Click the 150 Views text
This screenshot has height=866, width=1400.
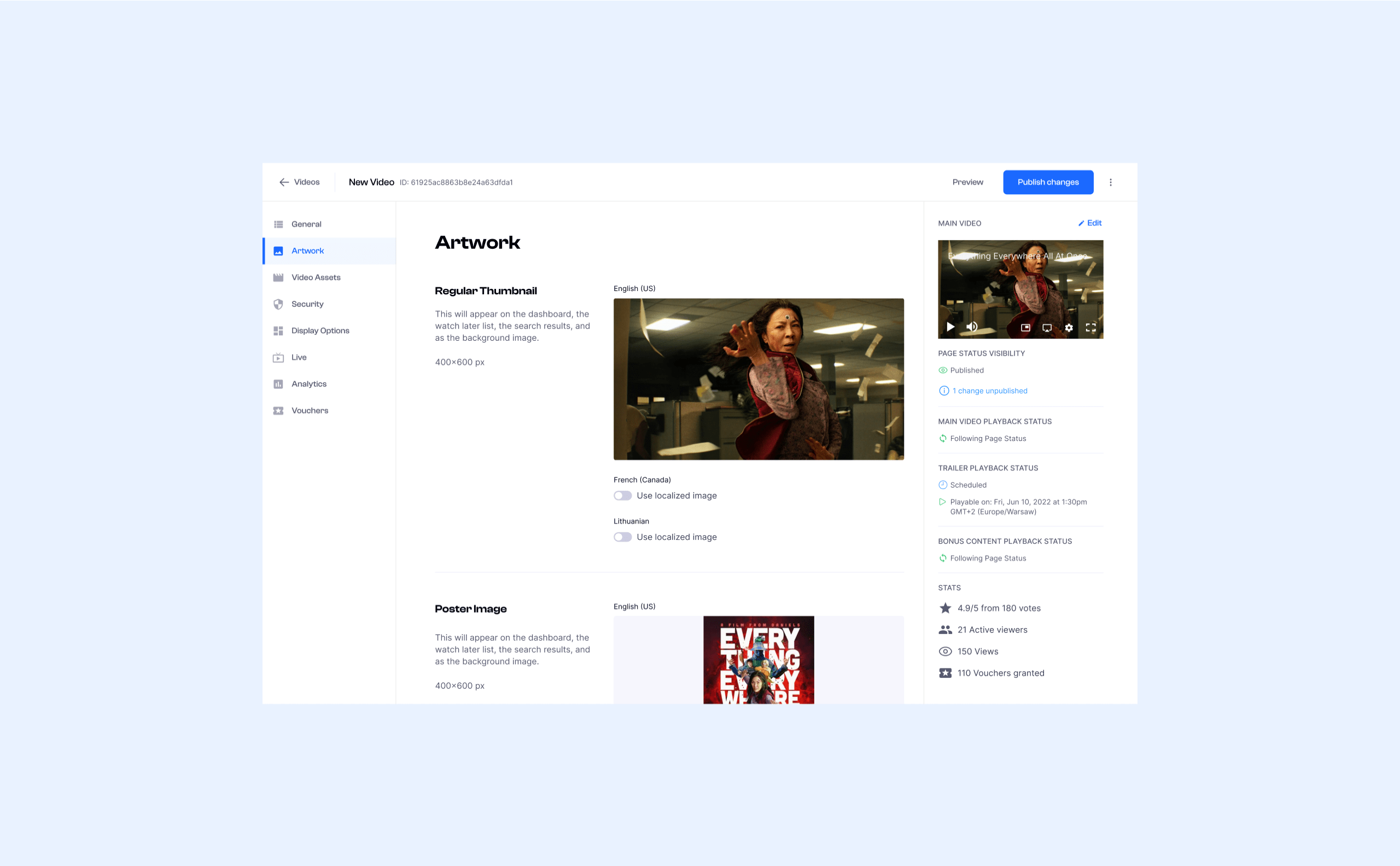coord(977,651)
